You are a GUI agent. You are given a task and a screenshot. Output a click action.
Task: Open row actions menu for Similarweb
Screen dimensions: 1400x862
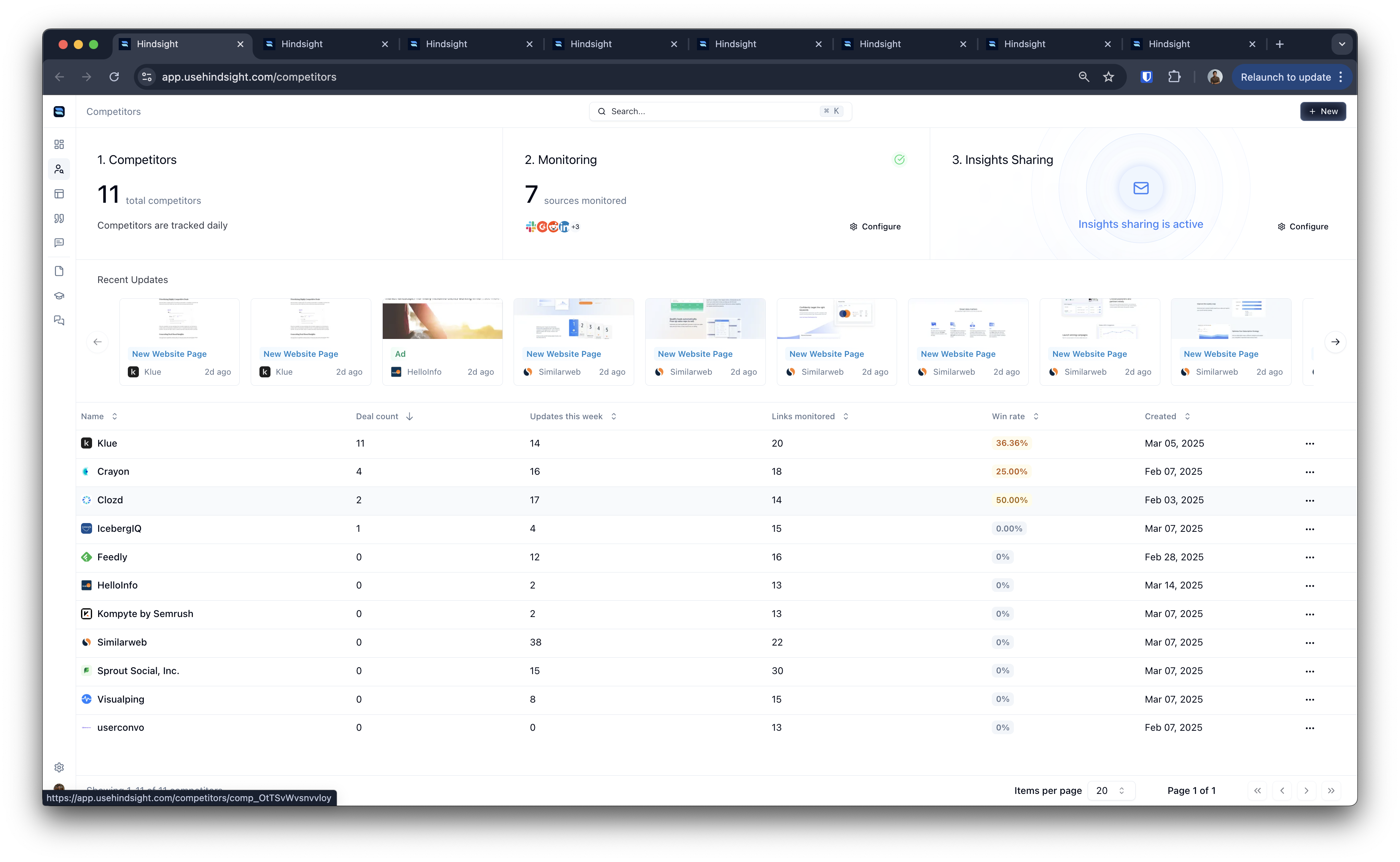pyautogui.click(x=1309, y=643)
